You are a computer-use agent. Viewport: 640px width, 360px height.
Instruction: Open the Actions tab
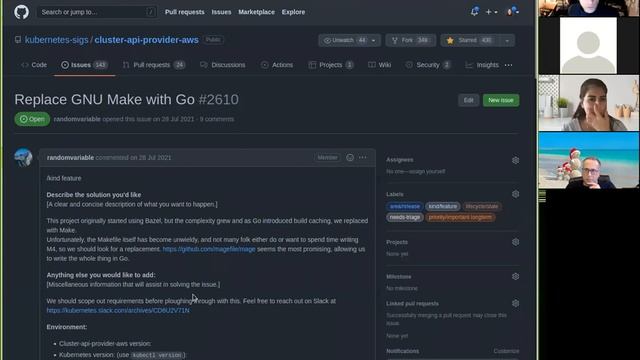point(277,65)
